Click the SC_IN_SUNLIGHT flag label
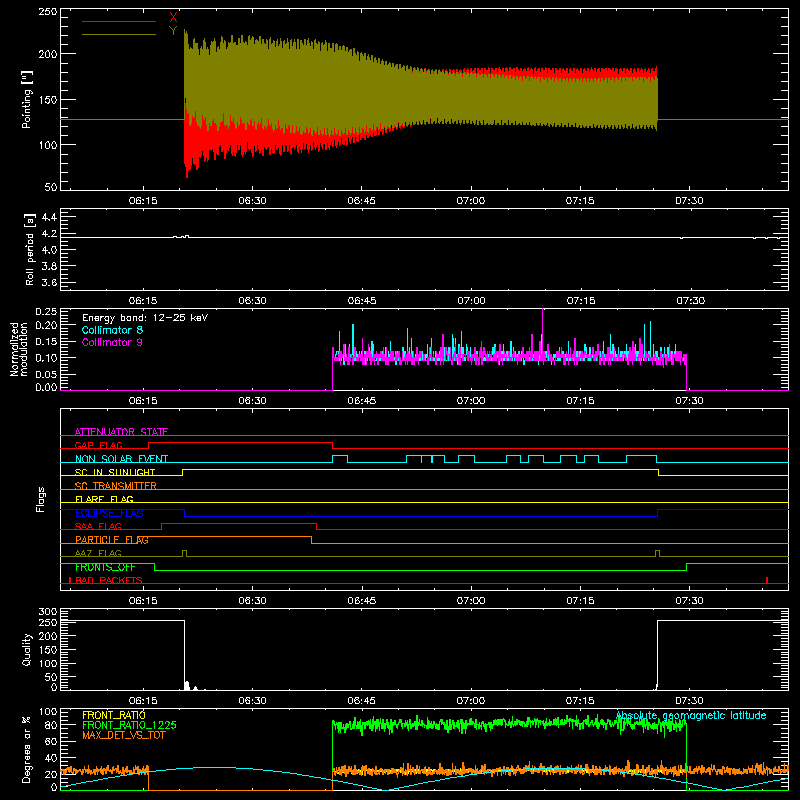This screenshot has height=800, width=800. [115, 472]
